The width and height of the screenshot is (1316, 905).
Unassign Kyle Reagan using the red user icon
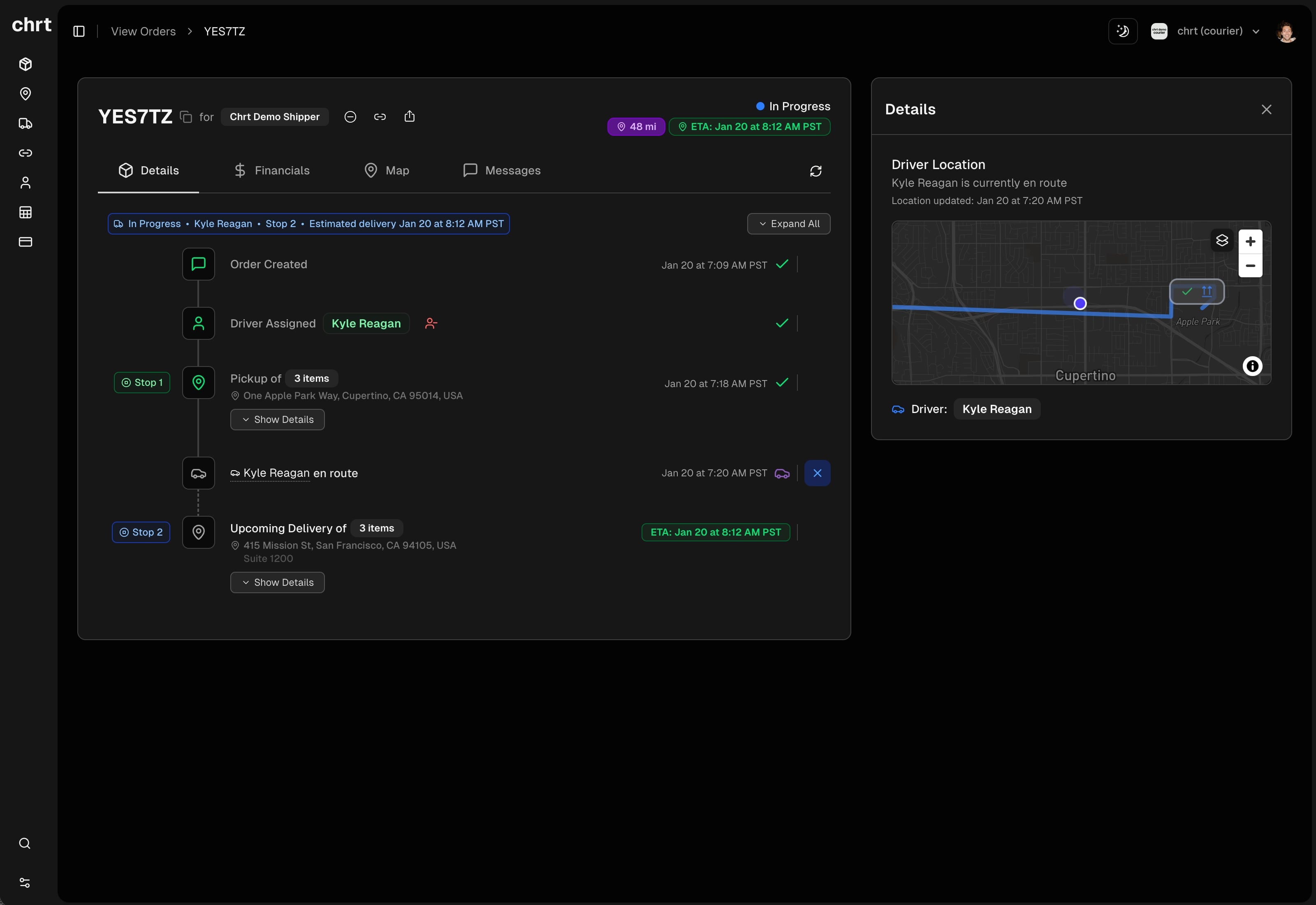(x=431, y=323)
